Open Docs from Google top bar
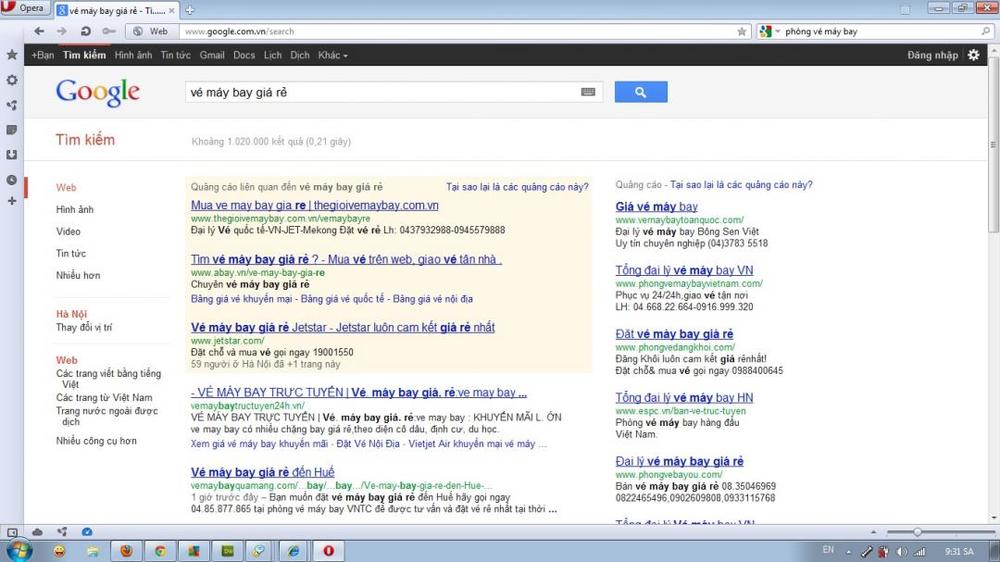This screenshot has height=562, width=1000. 244,55
